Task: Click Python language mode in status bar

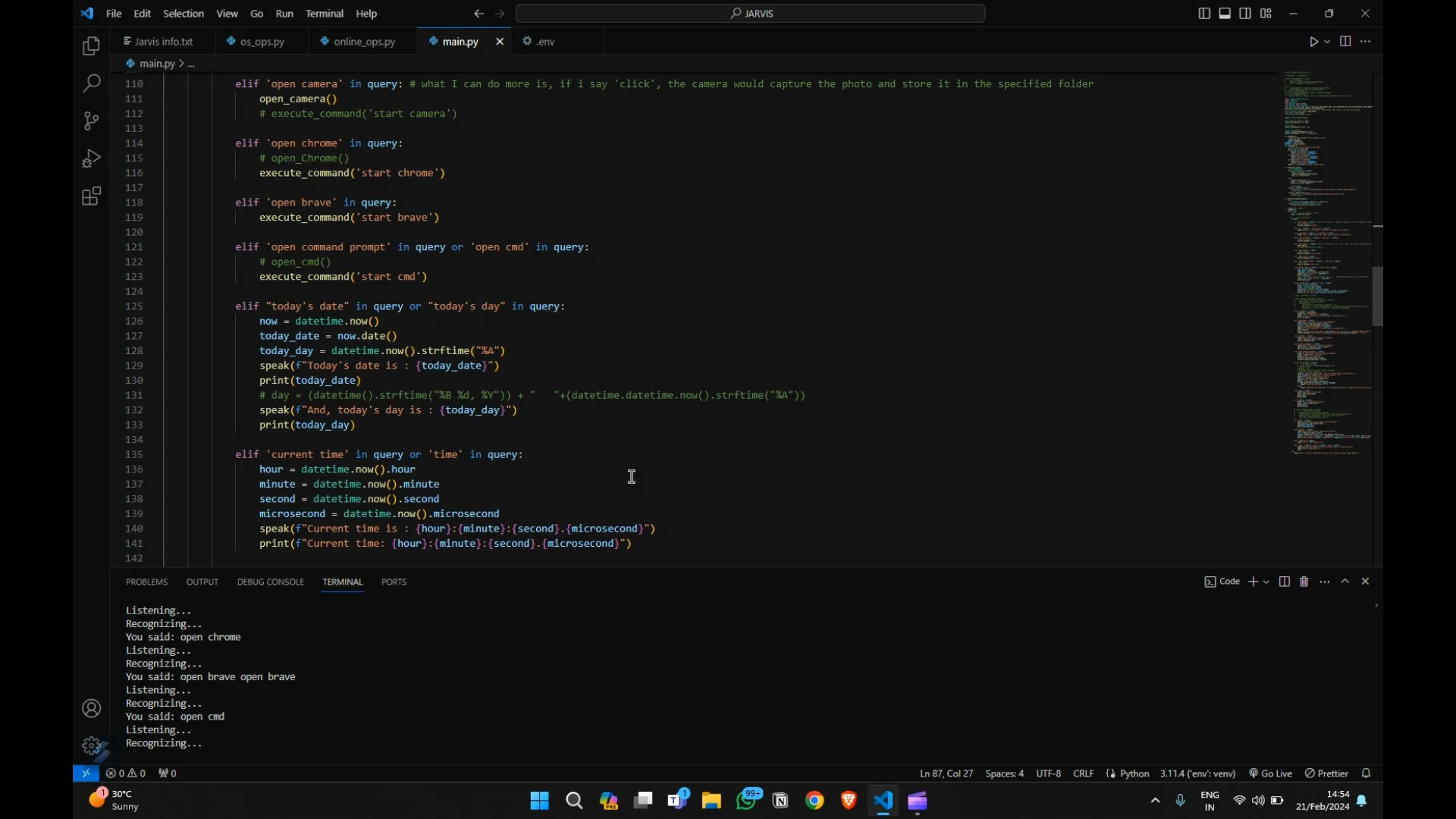Action: [1134, 773]
